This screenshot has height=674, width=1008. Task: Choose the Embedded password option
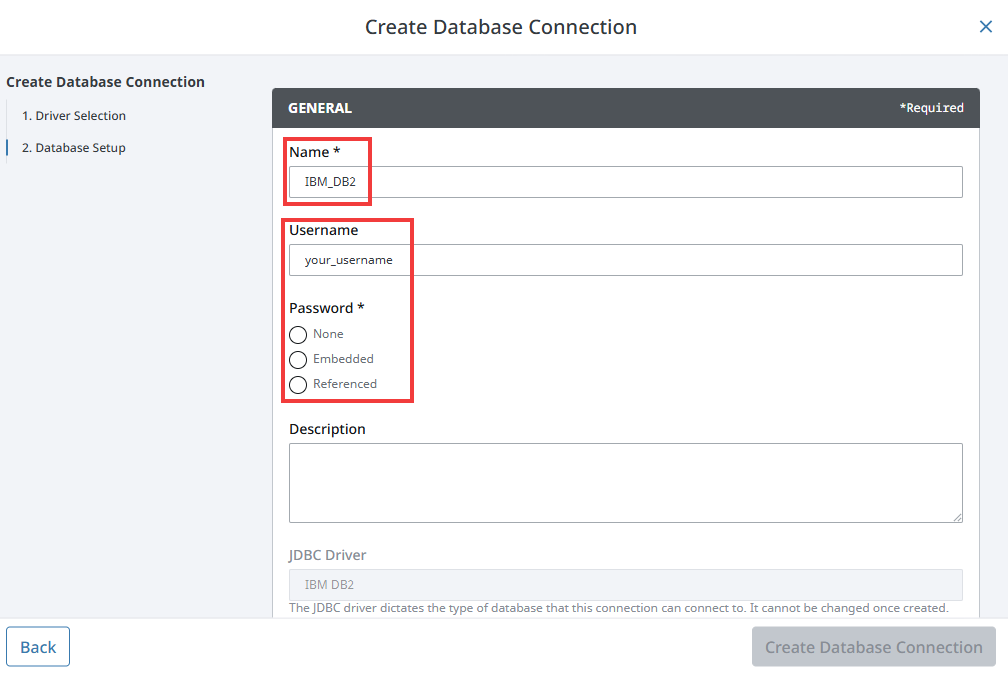pos(298,360)
